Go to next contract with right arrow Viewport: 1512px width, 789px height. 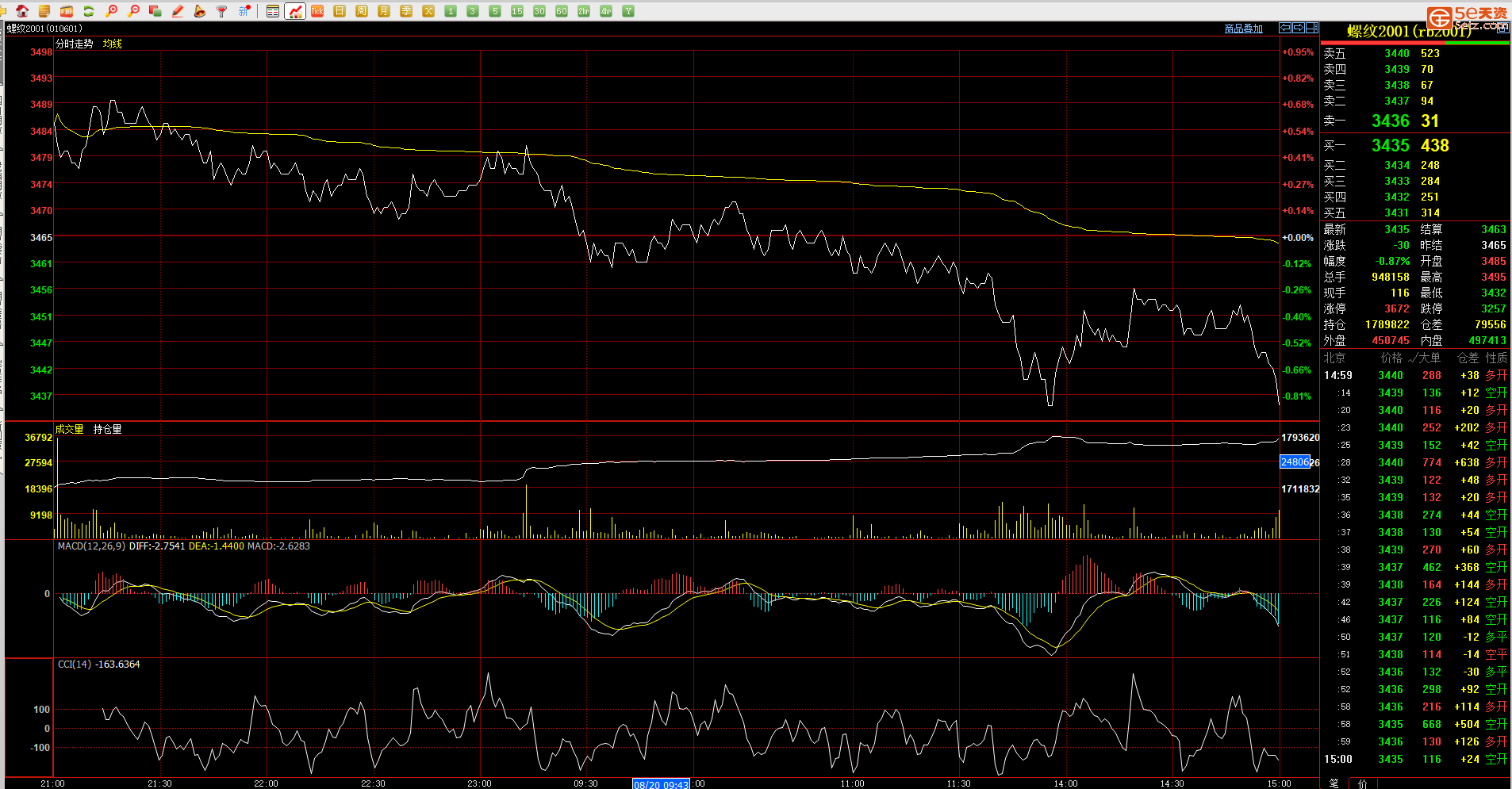[x=1299, y=28]
